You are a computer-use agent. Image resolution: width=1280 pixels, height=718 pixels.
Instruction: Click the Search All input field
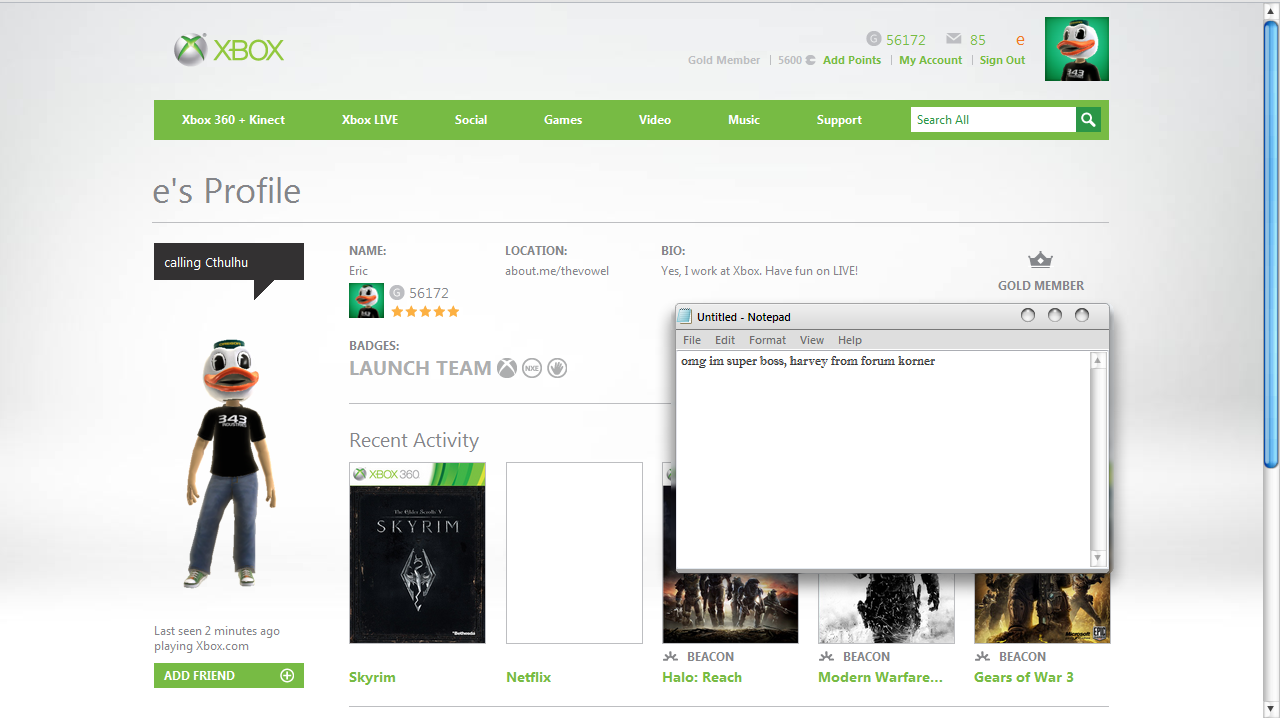(x=993, y=120)
